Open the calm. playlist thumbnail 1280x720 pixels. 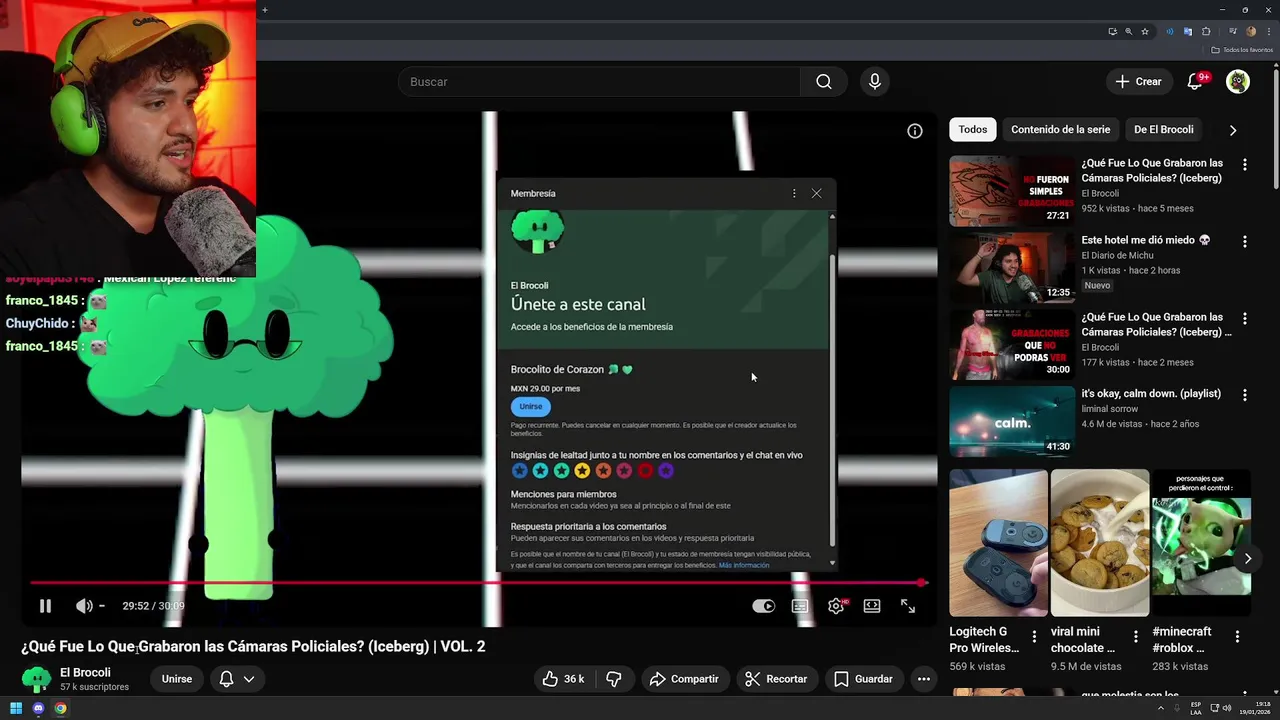[x=1011, y=422]
